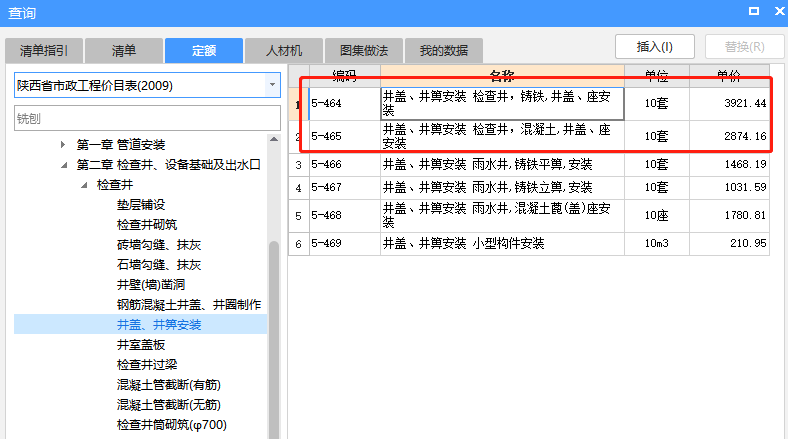This screenshot has height=439, width=788.
Task: Close the 查询 dialog
Action: 779,11
